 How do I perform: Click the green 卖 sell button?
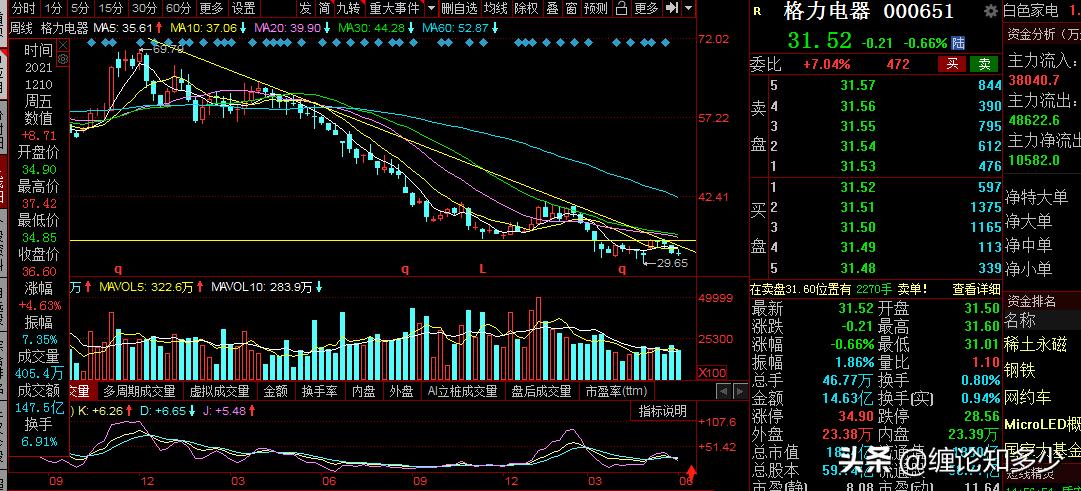984,64
